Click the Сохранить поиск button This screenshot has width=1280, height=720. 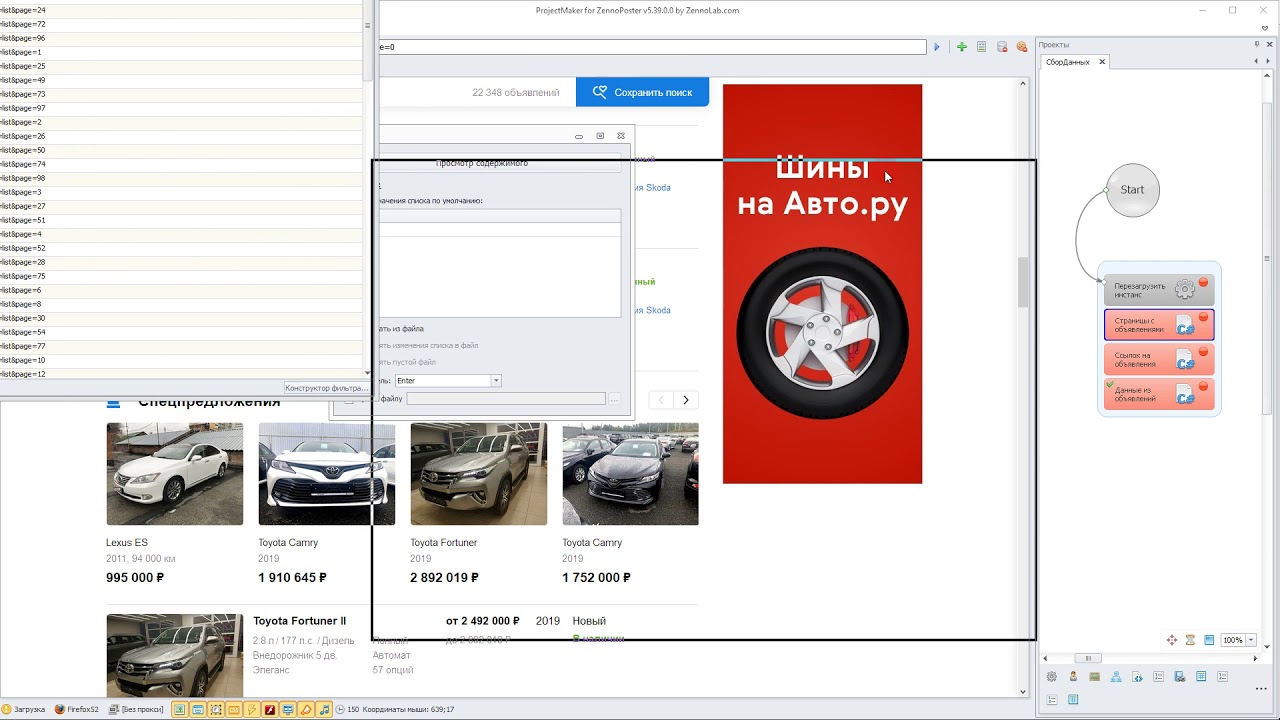tap(642, 92)
